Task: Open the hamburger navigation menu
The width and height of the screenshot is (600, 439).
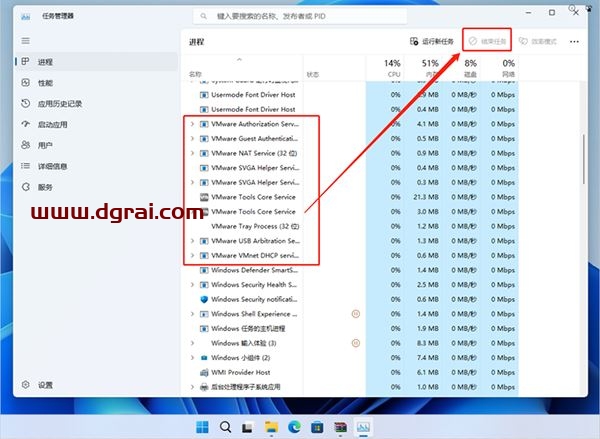Action: [26, 41]
